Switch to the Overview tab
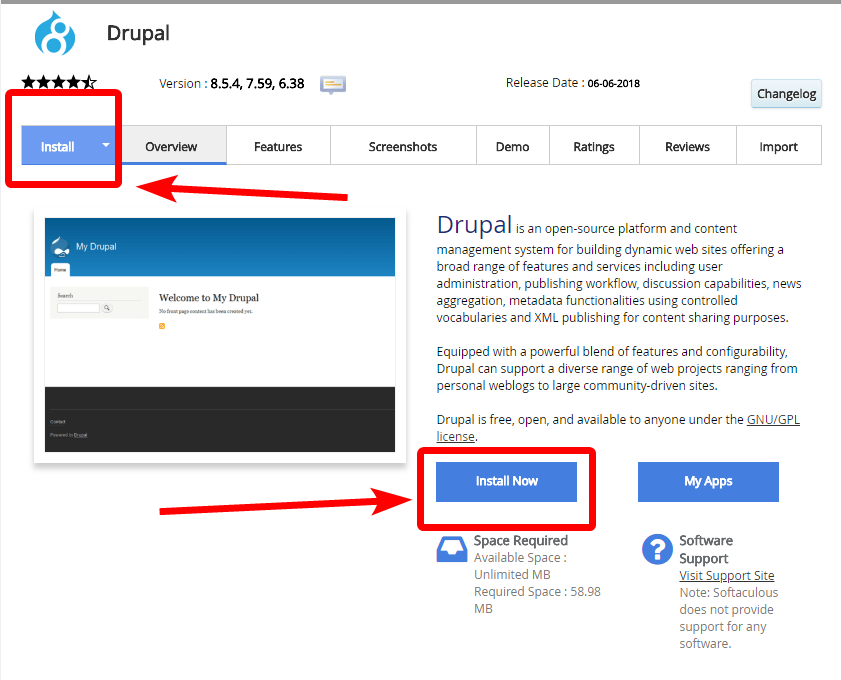 [x=171, y=146]
